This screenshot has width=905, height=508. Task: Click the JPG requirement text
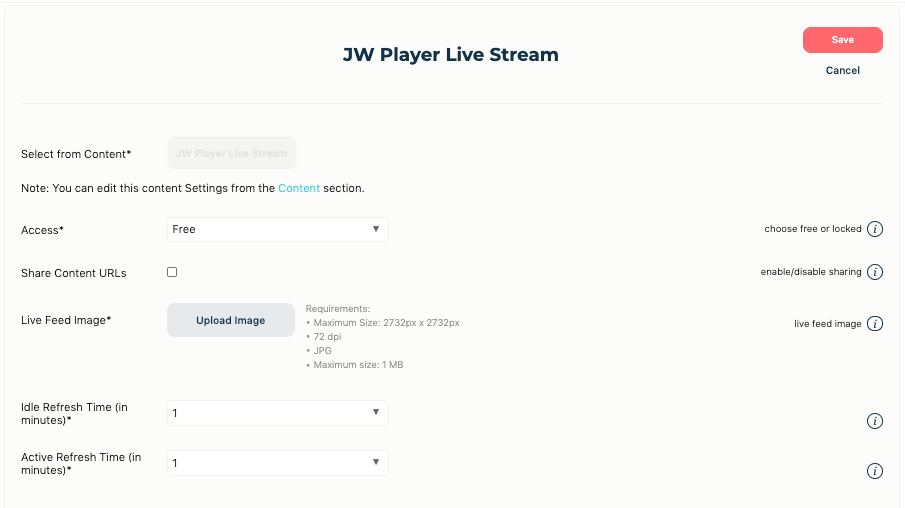pyautogui.click(x=323, y=350)
